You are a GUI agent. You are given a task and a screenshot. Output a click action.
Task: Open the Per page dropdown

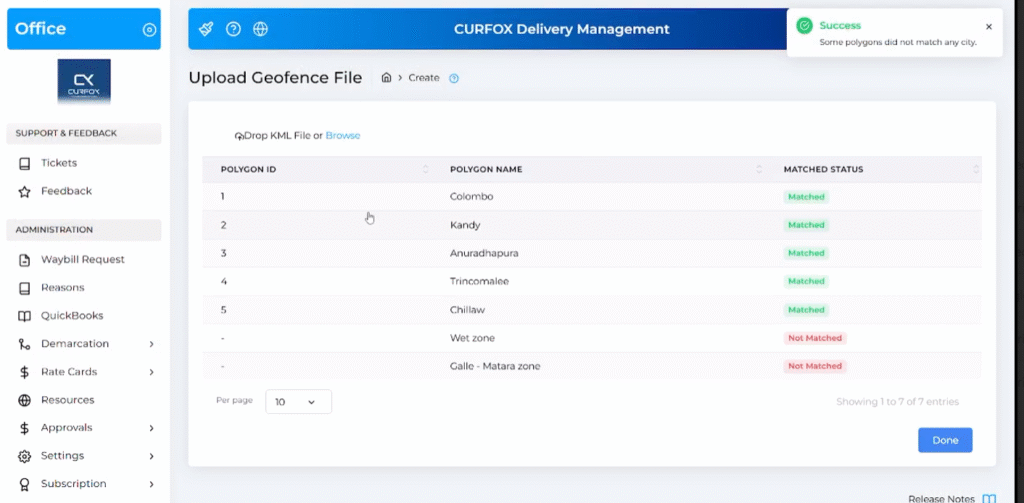tap(298, 402)
